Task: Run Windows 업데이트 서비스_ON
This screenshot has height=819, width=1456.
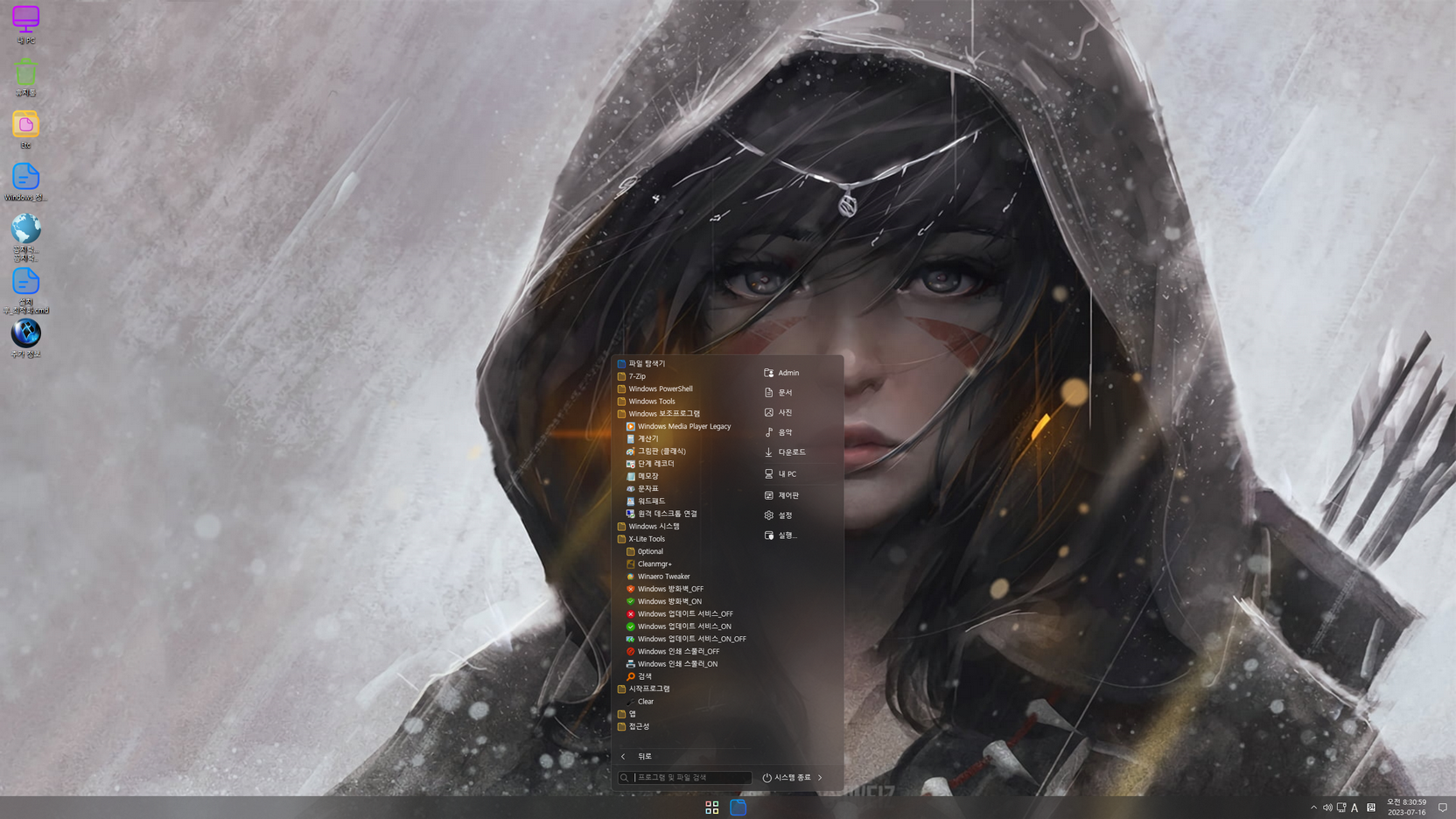Action: pyautogui.click(x=678, y=626)
